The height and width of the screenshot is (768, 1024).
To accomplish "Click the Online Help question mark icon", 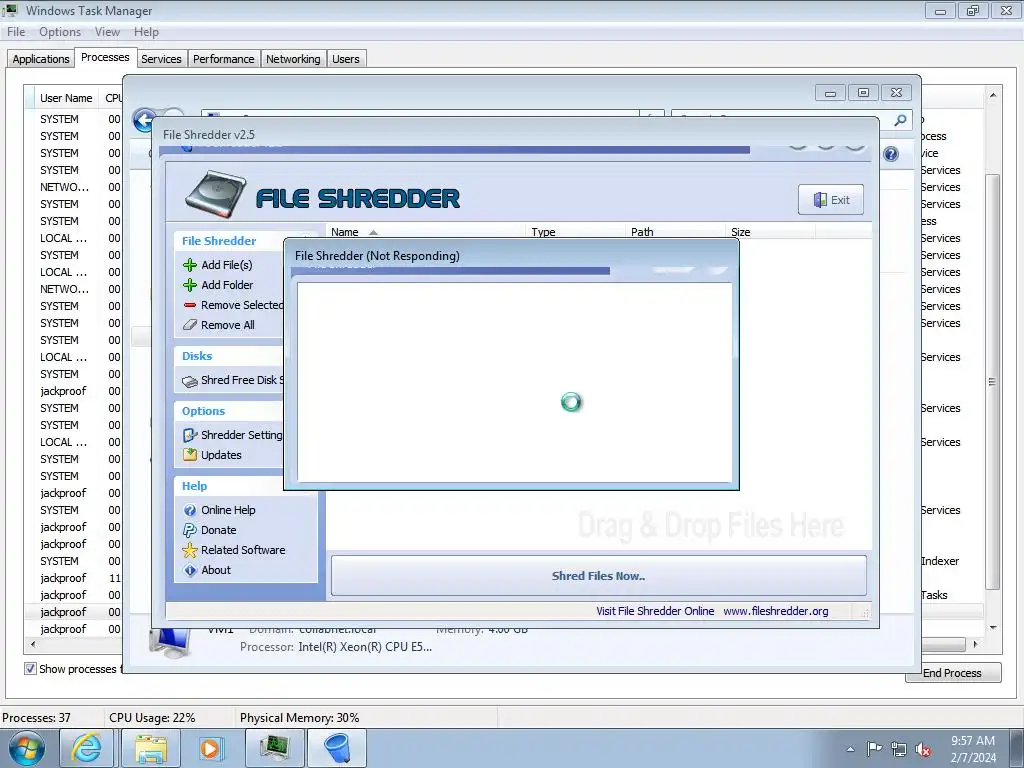I will click(189, 510).
